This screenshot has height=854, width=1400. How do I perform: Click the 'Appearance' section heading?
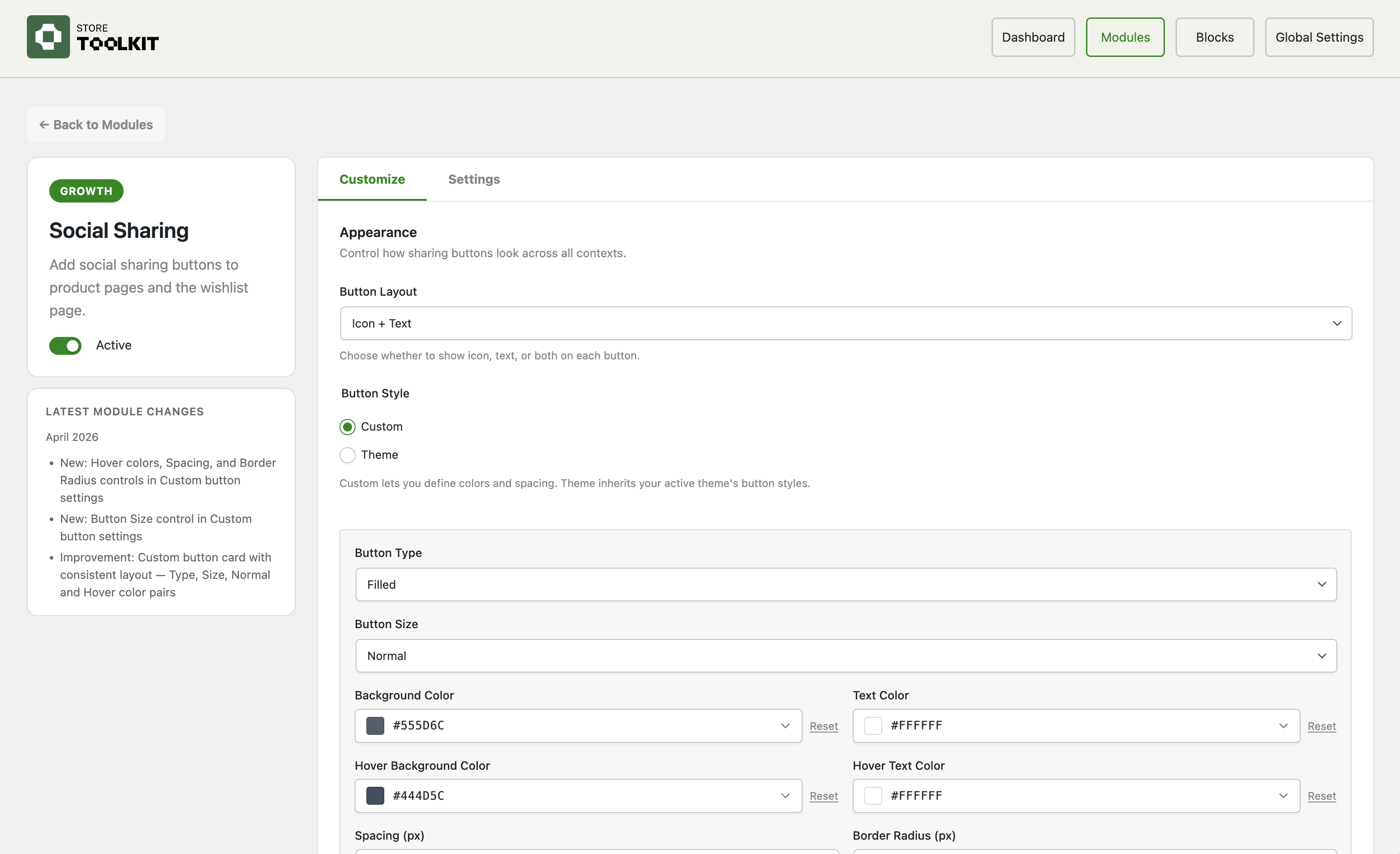coord(378,232)
